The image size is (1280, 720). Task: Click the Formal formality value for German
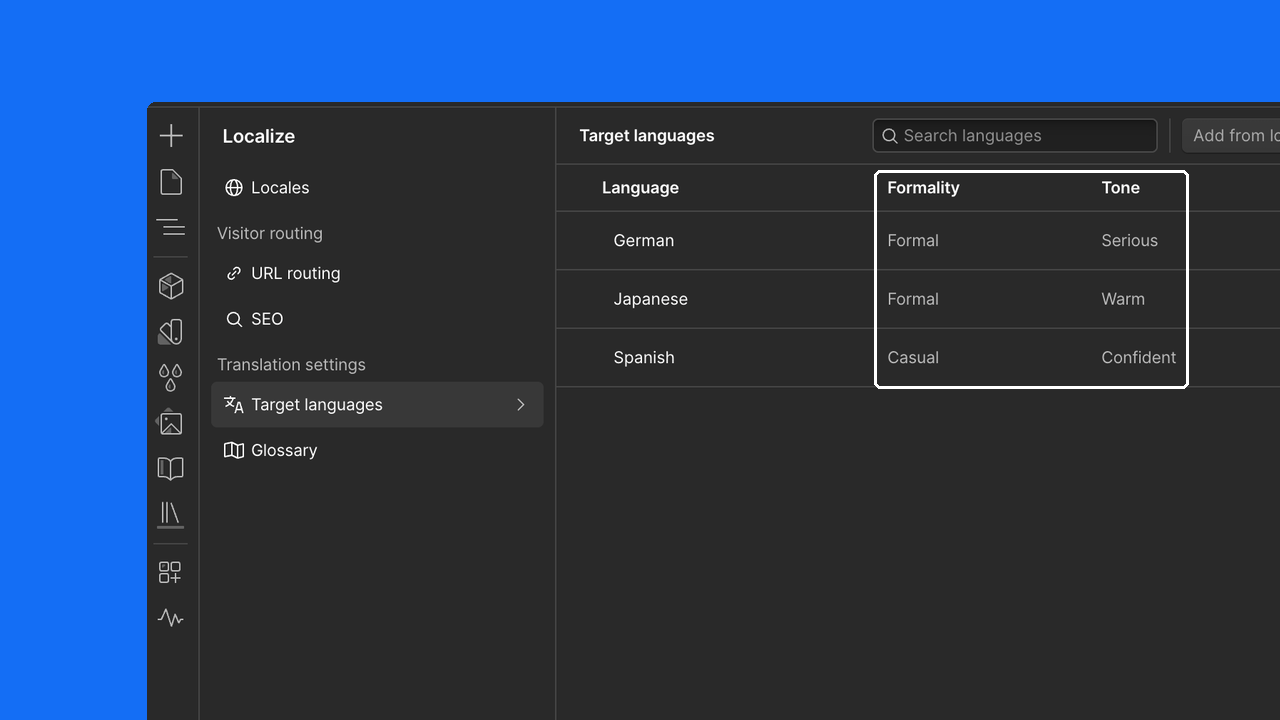913,240
